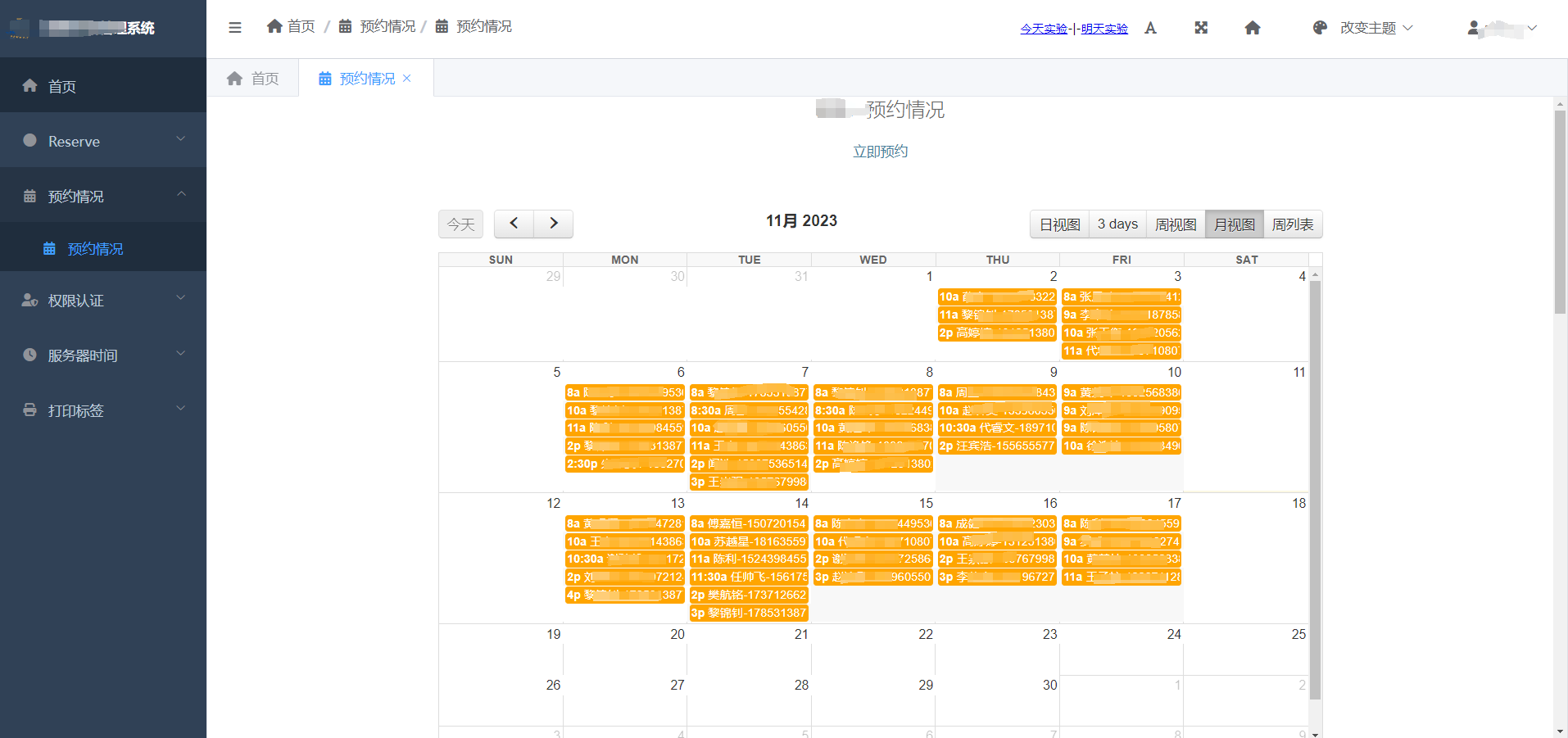Click the first breadcrumb calendar icon

tap(346, 26)
